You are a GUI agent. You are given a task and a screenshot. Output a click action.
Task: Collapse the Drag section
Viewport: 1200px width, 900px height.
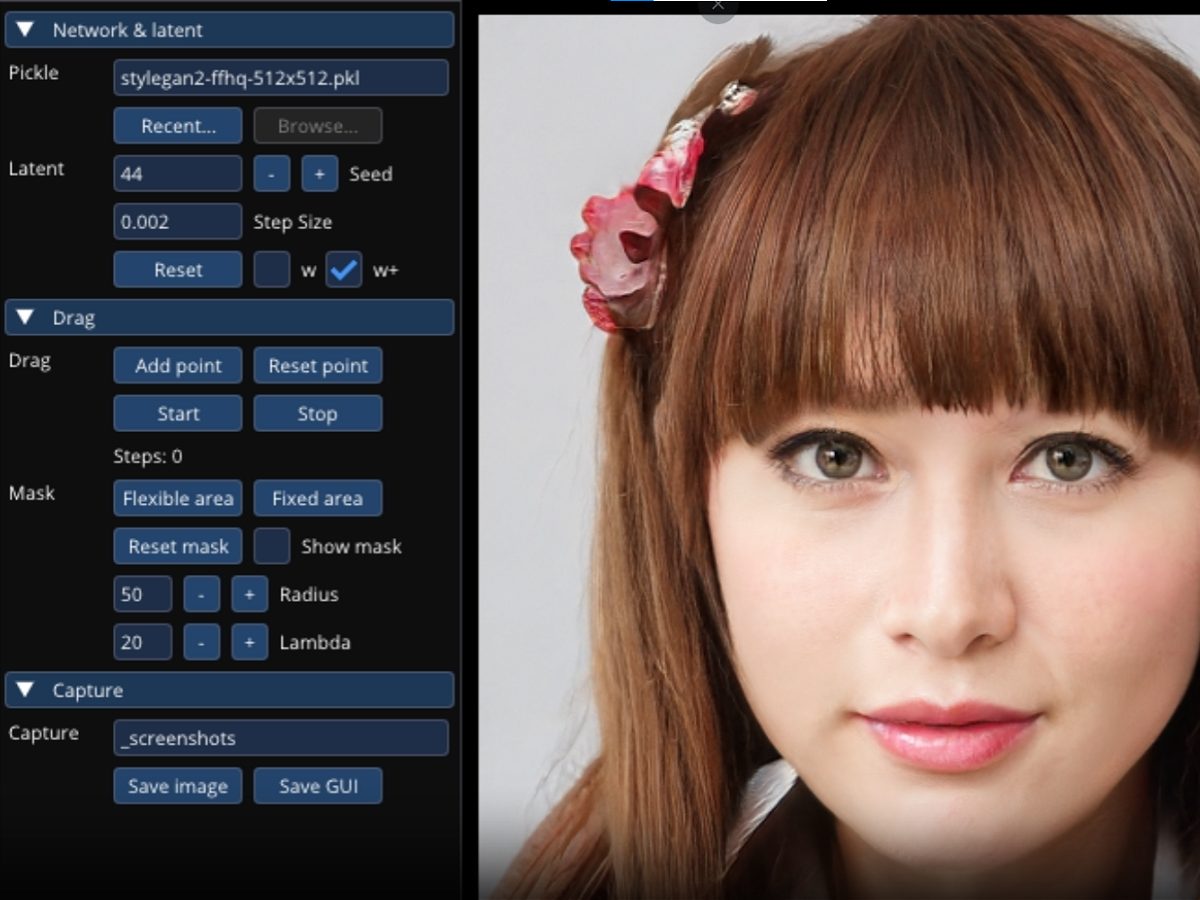click(26, 318)
